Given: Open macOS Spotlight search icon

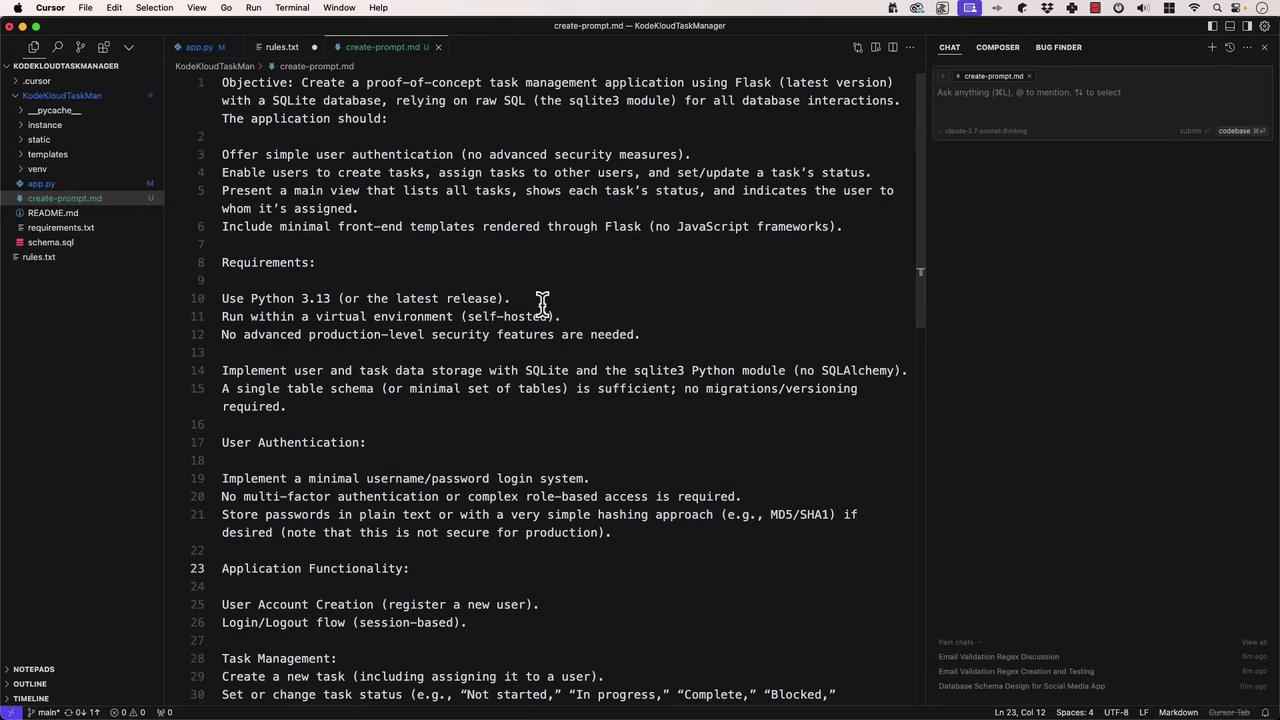Looking at the screenshot, I should point(1217,8).
